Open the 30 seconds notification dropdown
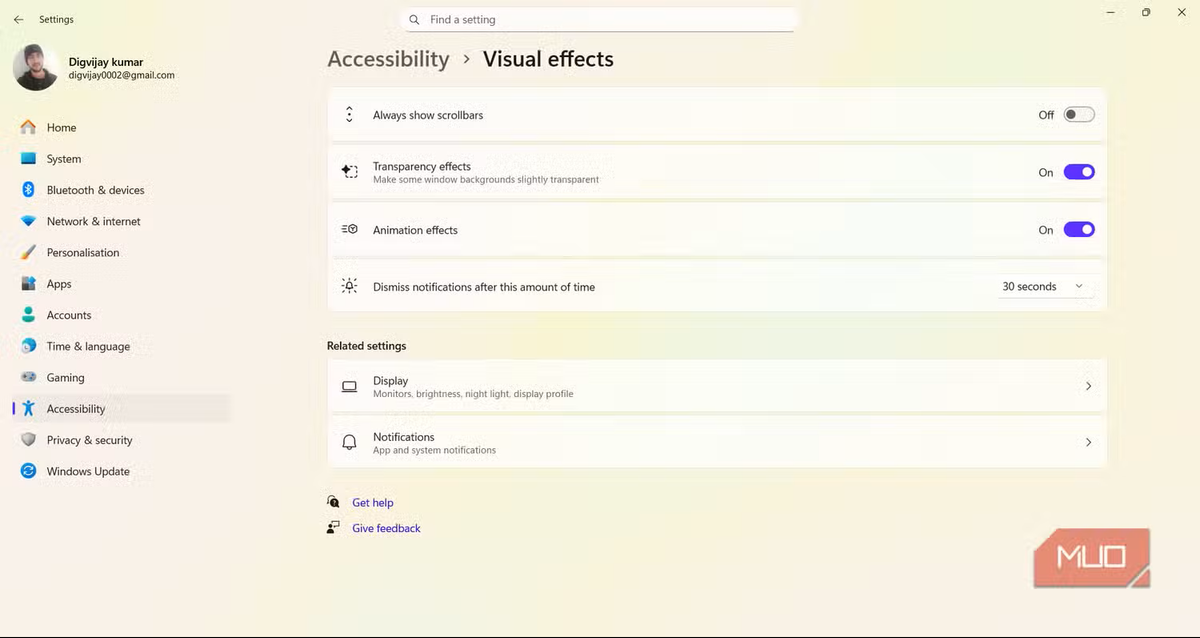1200x638 pixels. (1043, 287)
